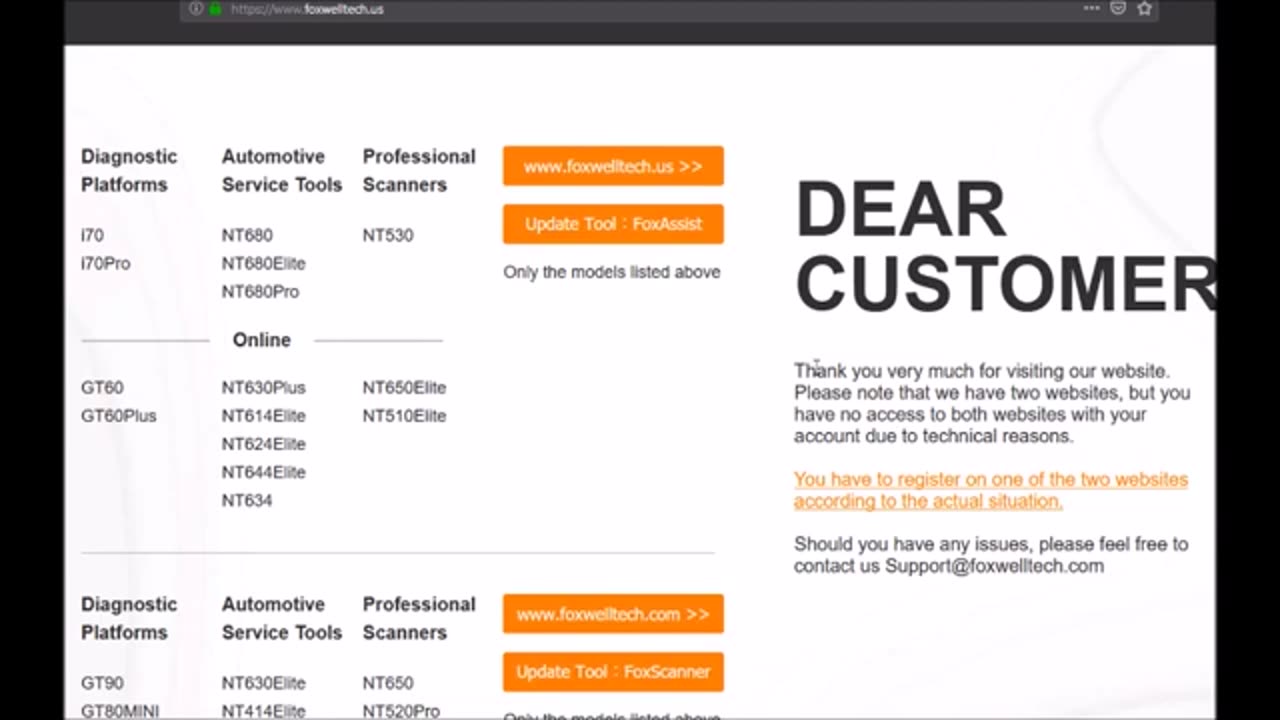Select the NT630Elite model entry

point(263,683)
